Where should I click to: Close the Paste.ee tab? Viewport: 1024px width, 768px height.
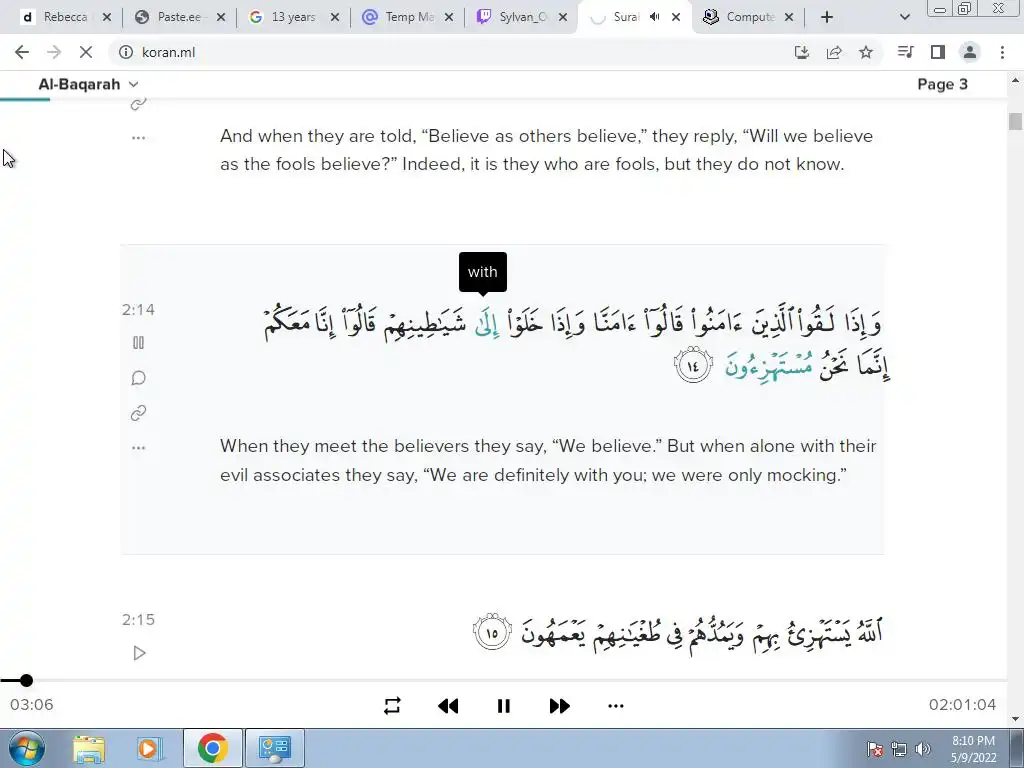pyautogui.click(x=221, y=17)
